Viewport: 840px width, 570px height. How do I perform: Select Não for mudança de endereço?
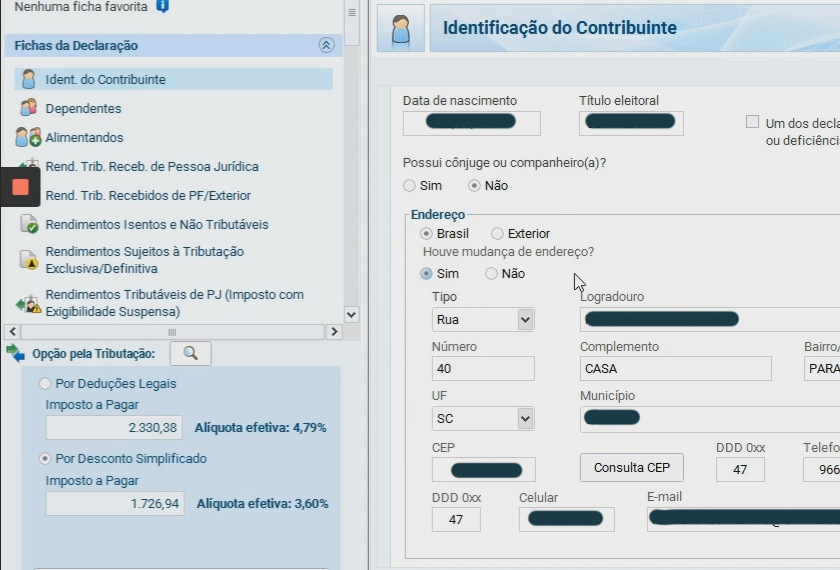(491, 274)
